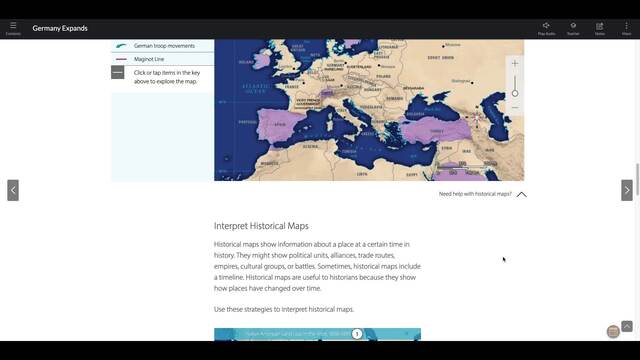Open the Teacher resources icon
This screenshot has width=640, height=360.
pyautogui.click(x=573, y=29)
